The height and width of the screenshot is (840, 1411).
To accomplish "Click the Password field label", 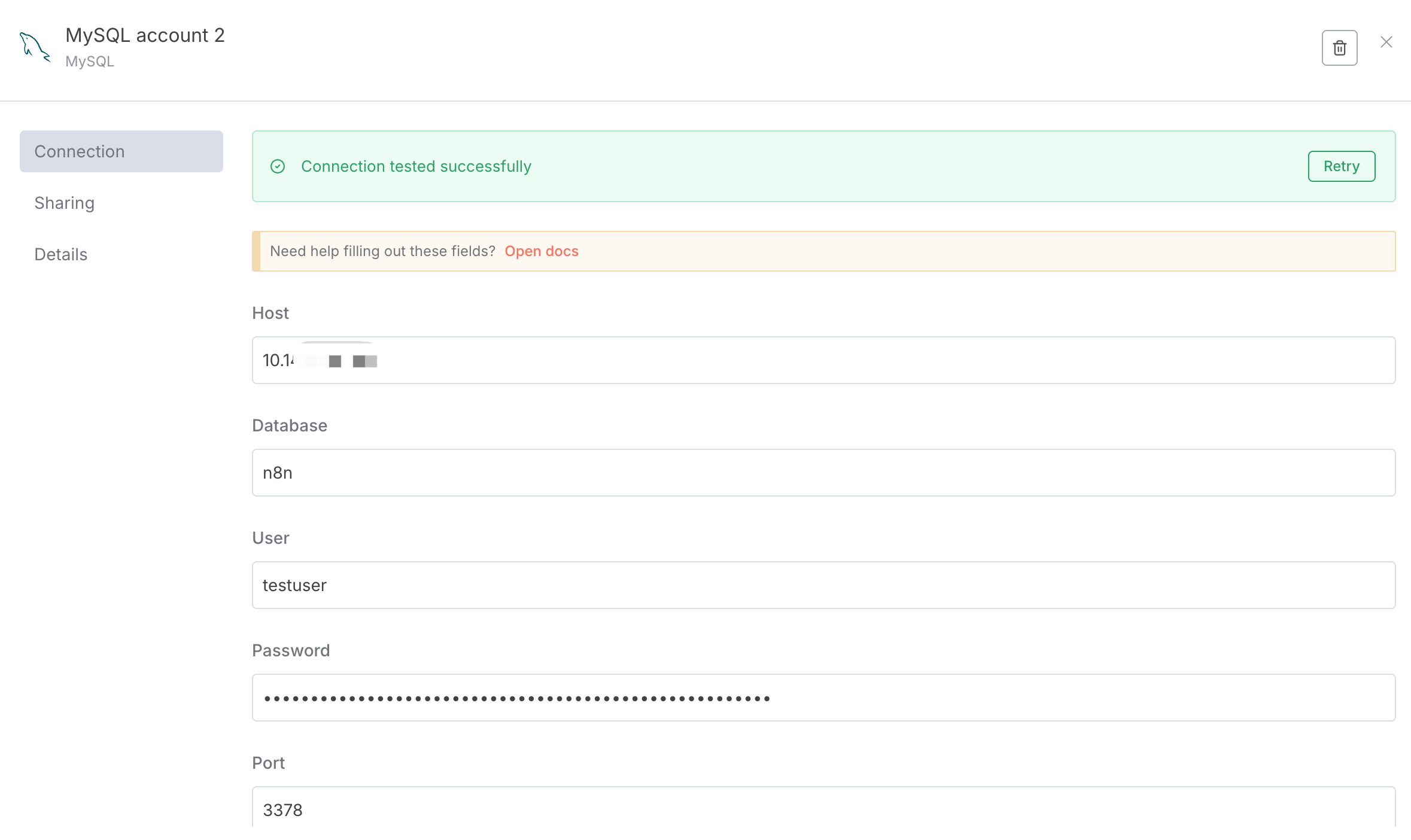I will click(x=291, y=650).
